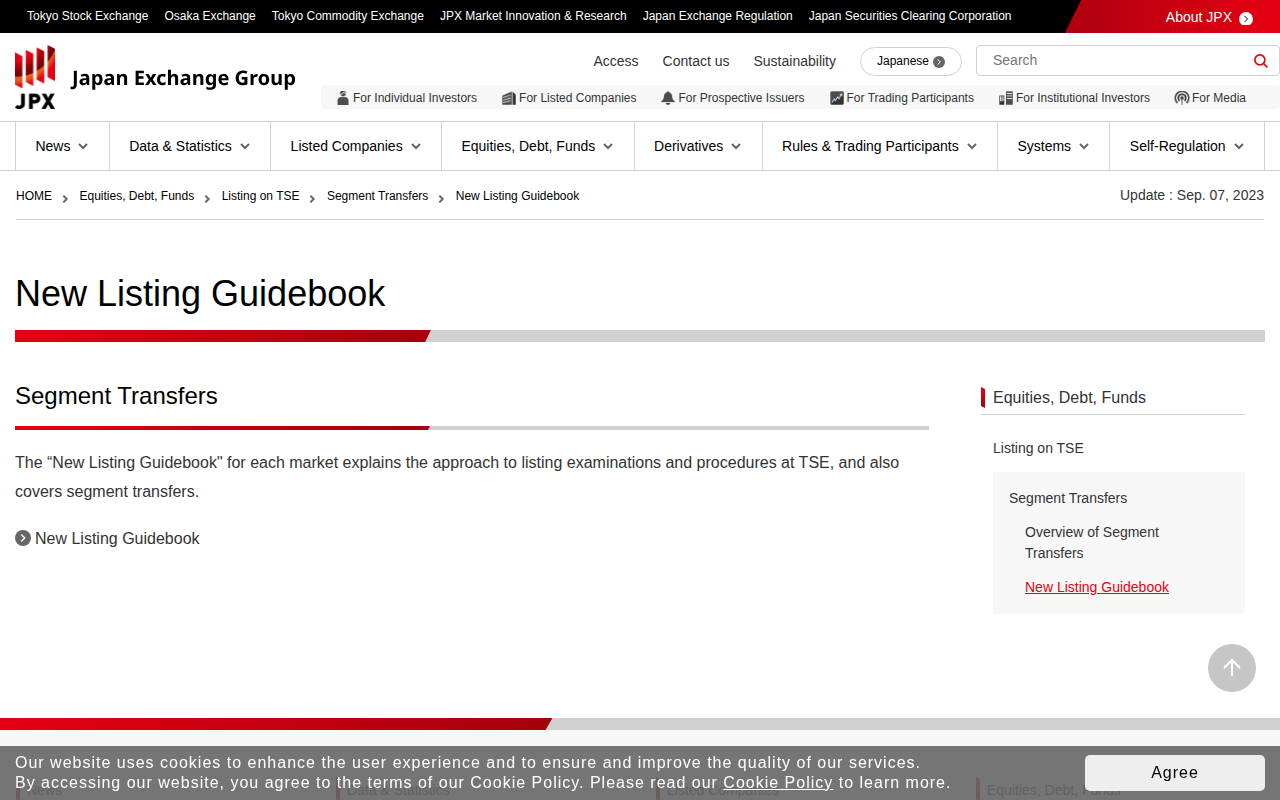Open the Data & Statistics menu

click(190, 146)
